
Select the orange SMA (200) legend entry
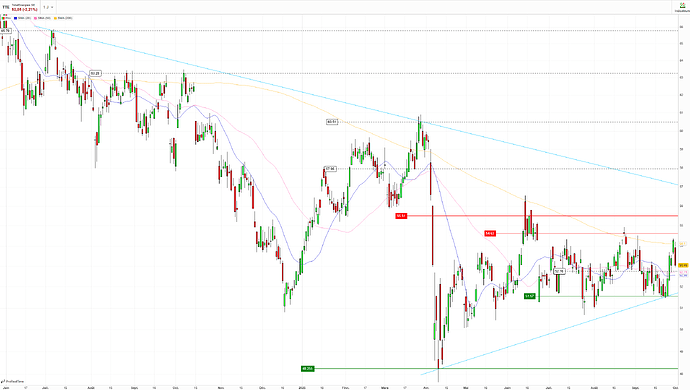[x=63, y=18]
